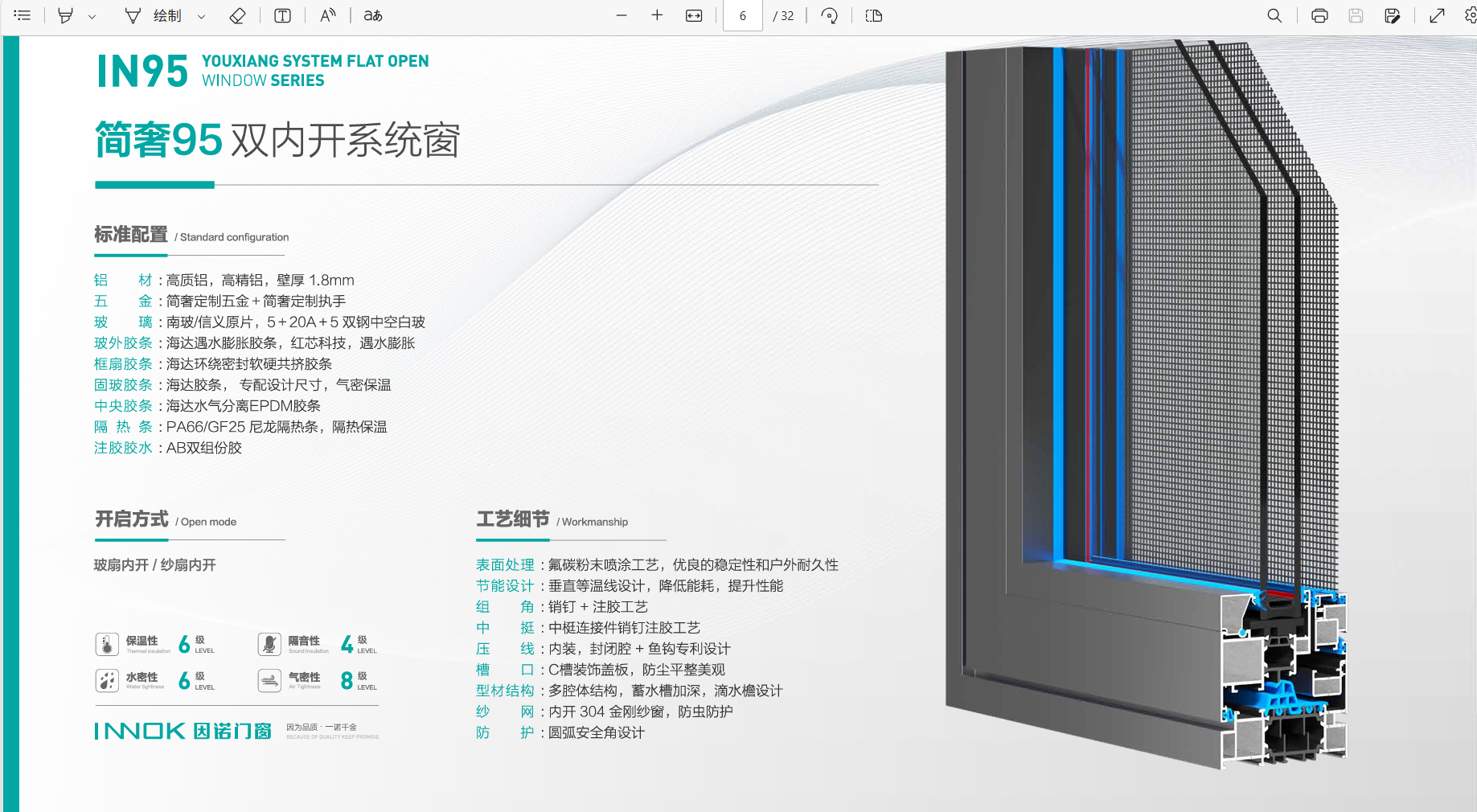Click the line '圆弧安全角设计'
This screenshot has width=1477, height=812.
597,732
